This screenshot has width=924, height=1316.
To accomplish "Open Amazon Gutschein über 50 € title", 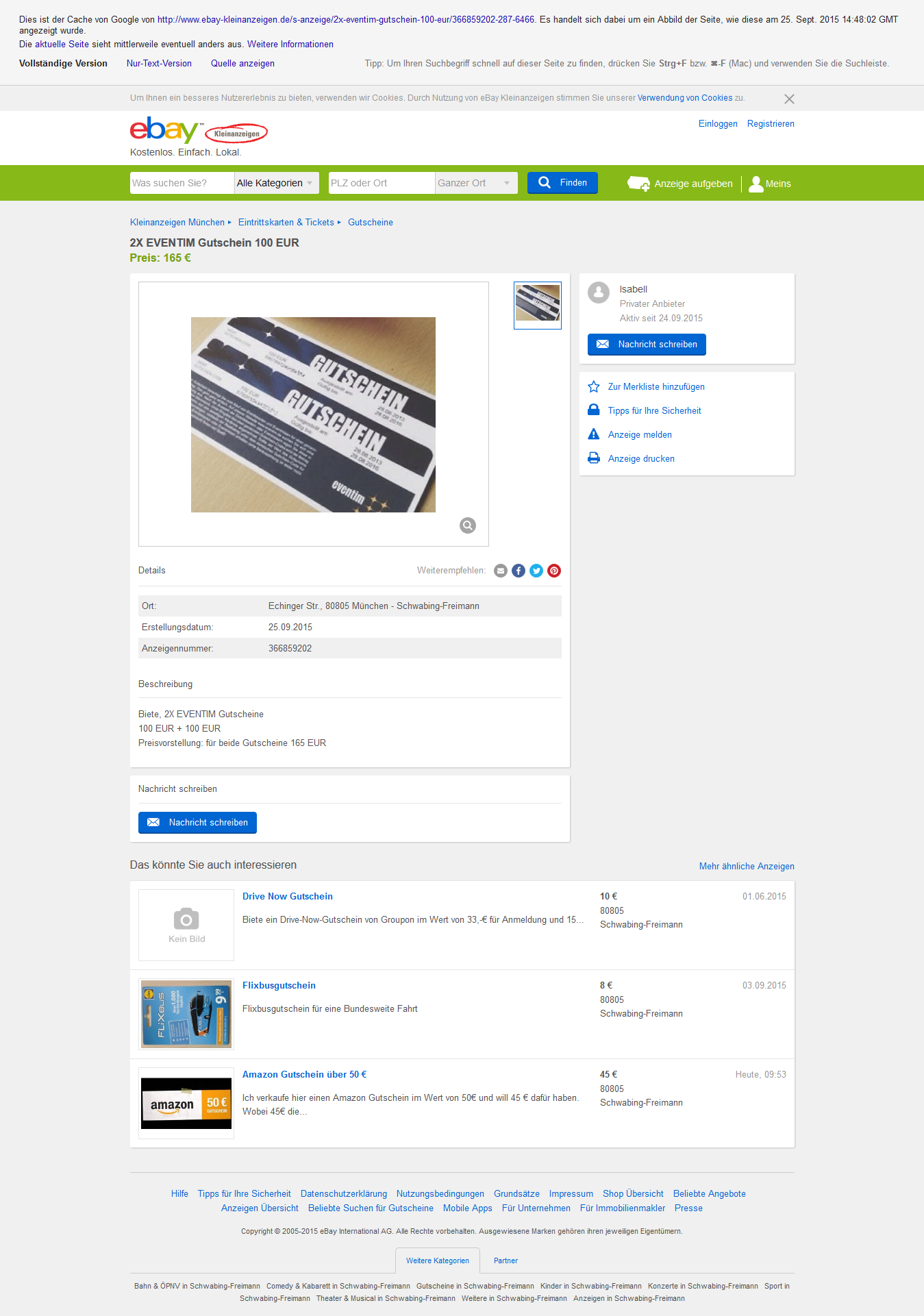I will [304, 1075].
